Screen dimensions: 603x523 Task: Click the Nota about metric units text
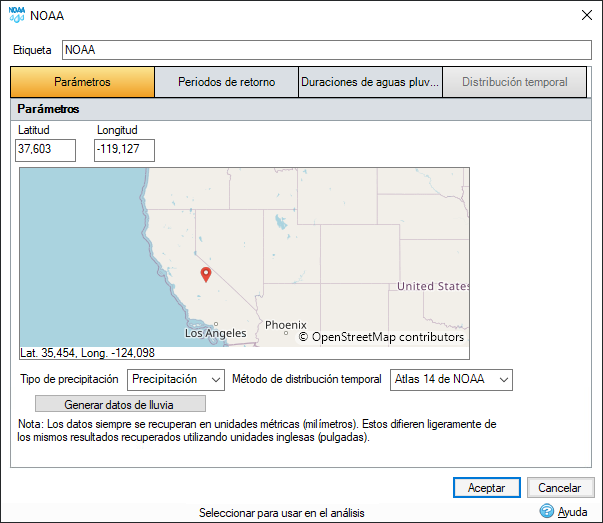[x=257, y=431]
